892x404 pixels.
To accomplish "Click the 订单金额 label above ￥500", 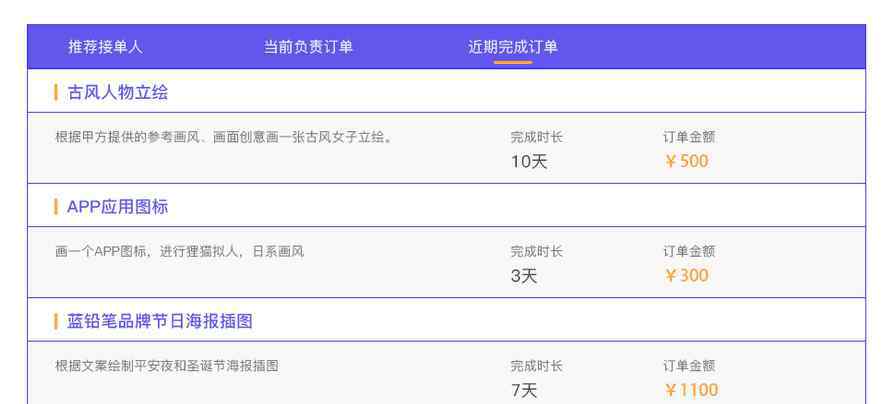I will (689, 137).
